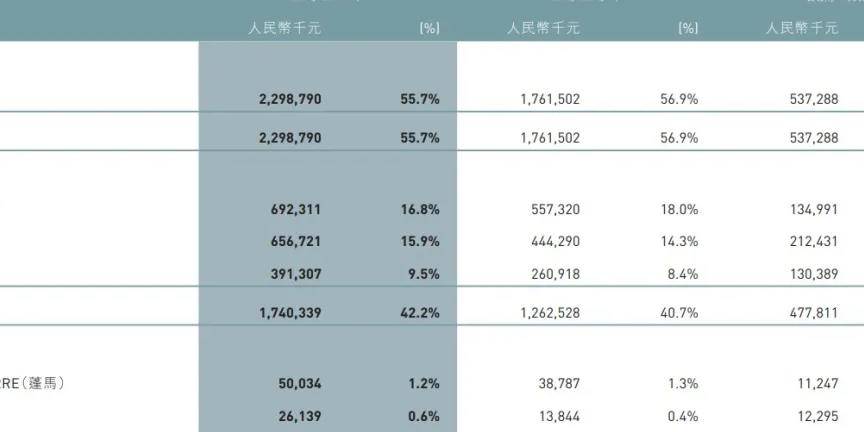
Task: Click the 16.8% percentage cell
Action: (420, 209)
